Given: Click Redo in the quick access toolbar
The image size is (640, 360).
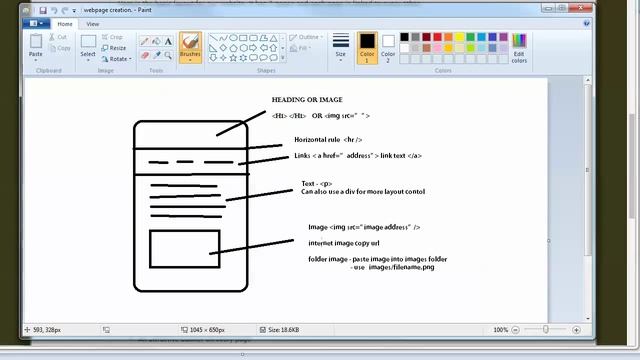Looking at the screenshot, I should [x=64, y=10].
